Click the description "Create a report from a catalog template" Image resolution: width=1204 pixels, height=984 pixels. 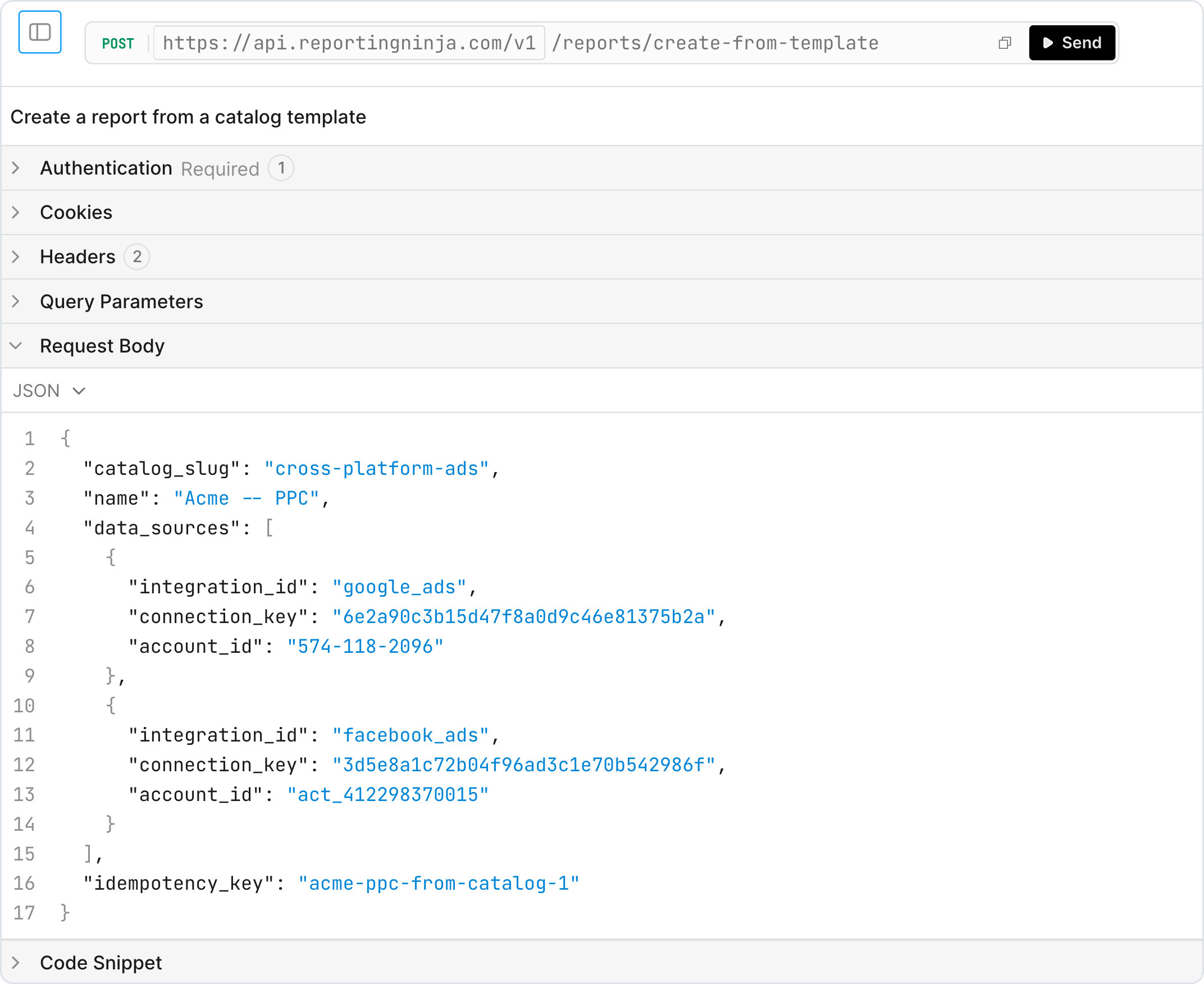click(x=188, y=117)
